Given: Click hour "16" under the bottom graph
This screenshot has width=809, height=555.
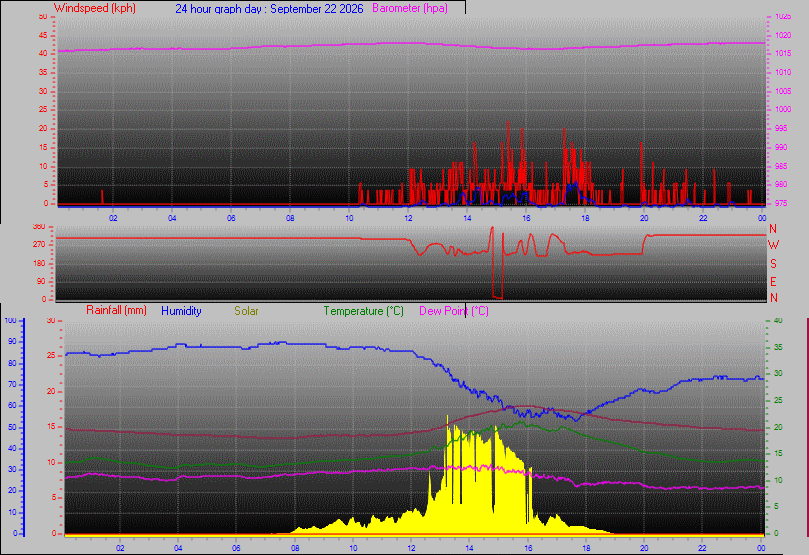Looking at the screenshot, I should tap(528, 548).
